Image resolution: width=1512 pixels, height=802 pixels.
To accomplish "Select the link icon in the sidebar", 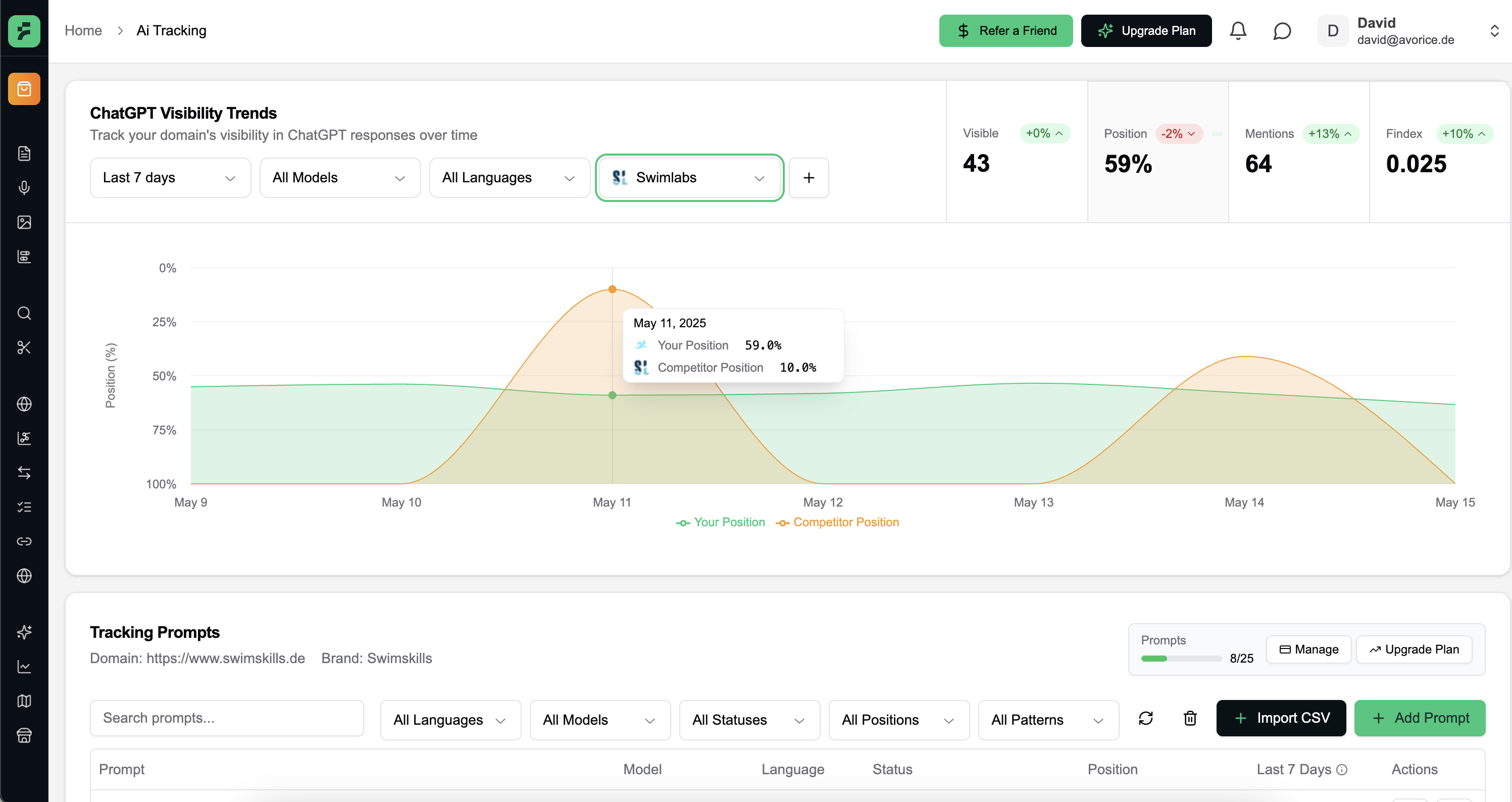I will point(24,541).
